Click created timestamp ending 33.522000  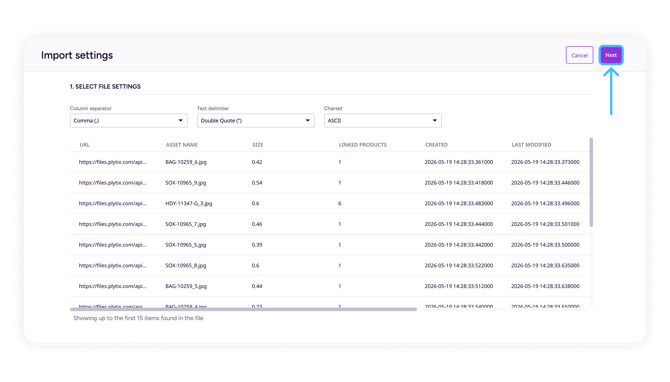(x=459, y=265)
